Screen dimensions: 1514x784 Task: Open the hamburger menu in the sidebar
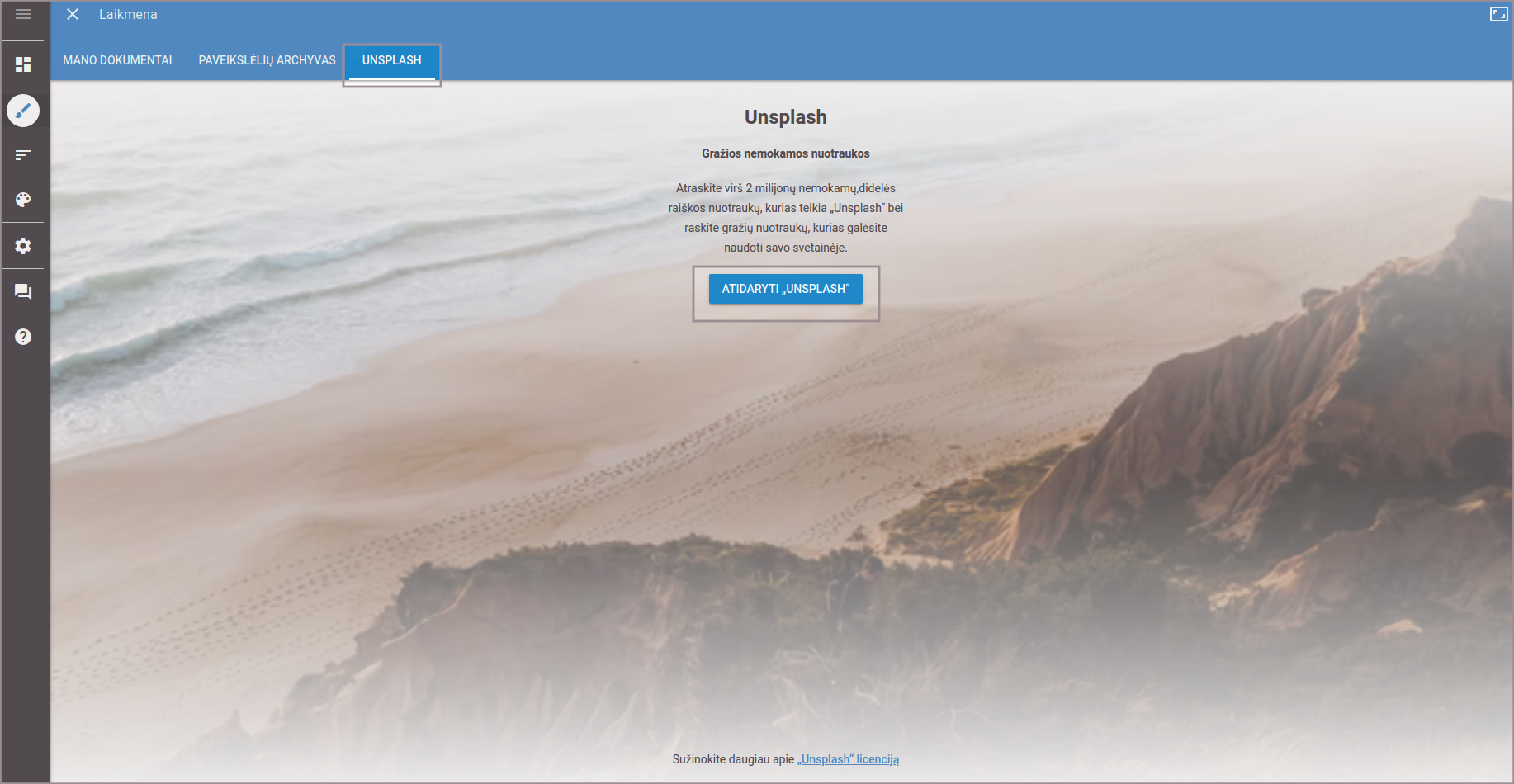tap(23, 14)
